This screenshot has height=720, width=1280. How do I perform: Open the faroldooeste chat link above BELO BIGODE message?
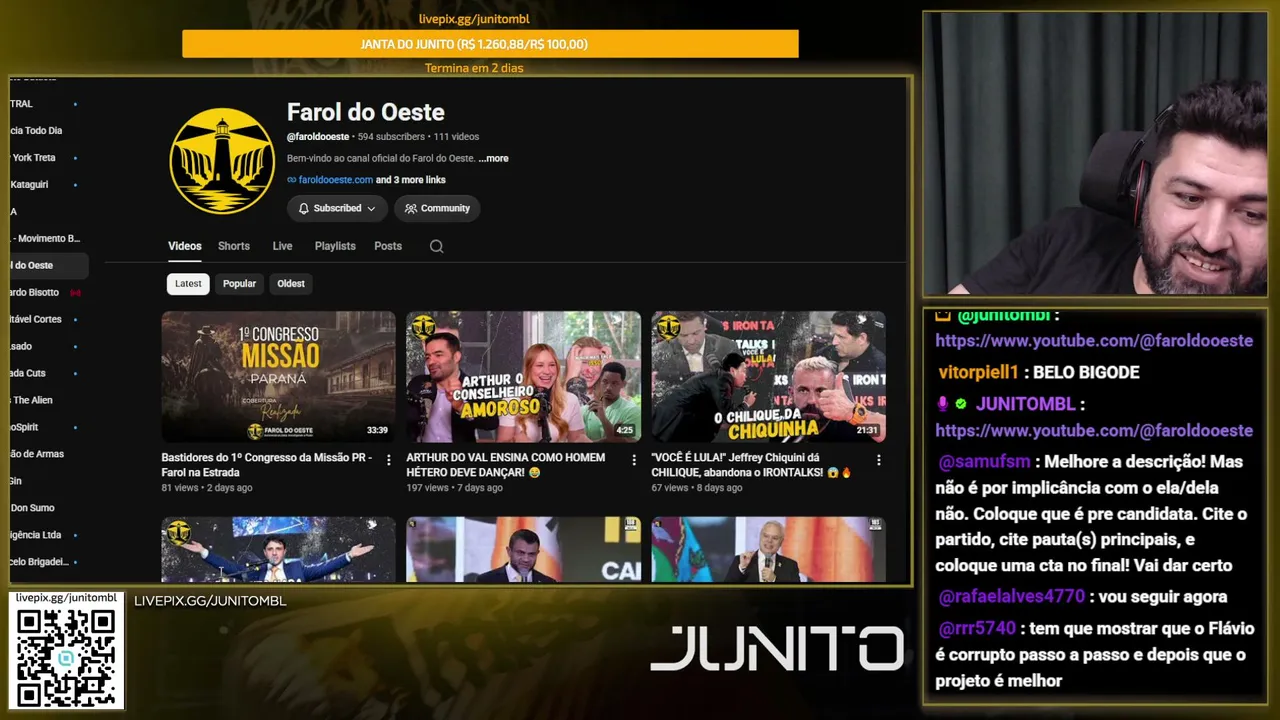click(x=1094, y=341)
